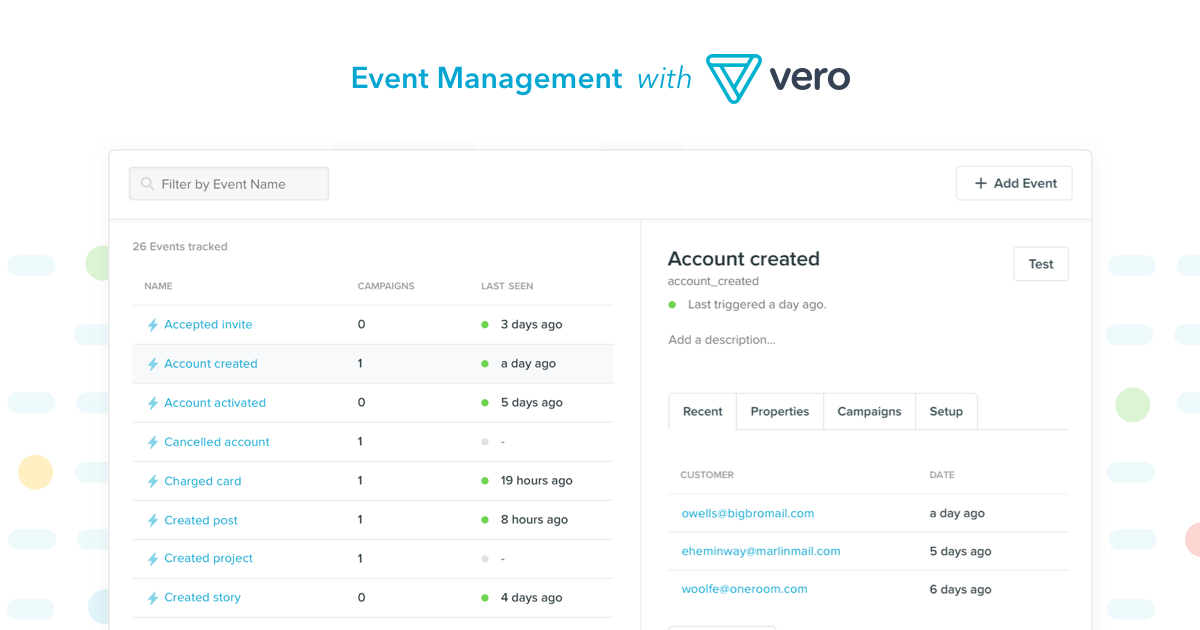Image resolution: width=1200 pixels, height=630 pixels.
Task: Click the Vero logo icon
Action: 733,78
